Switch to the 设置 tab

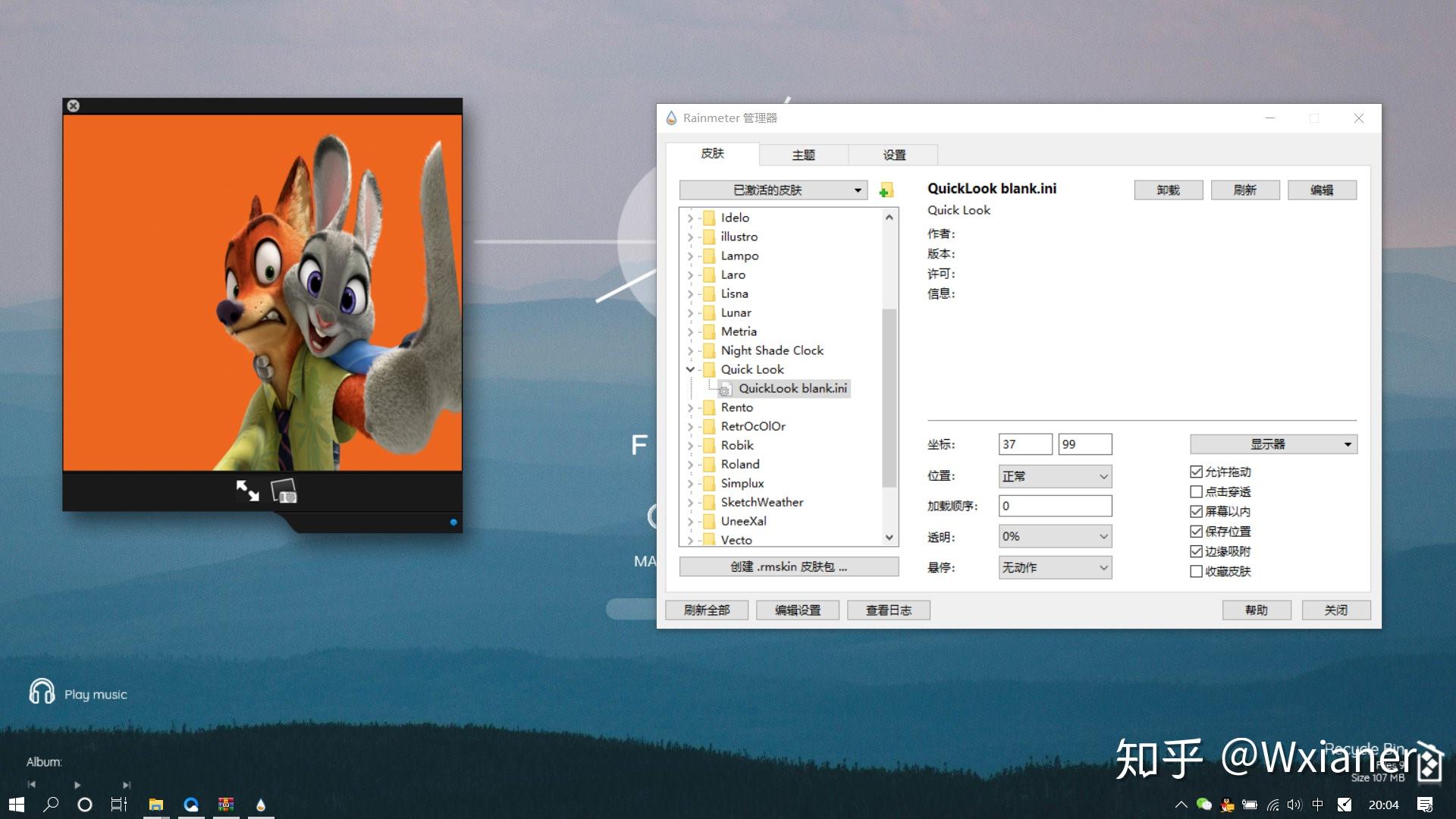click(894, 155)
